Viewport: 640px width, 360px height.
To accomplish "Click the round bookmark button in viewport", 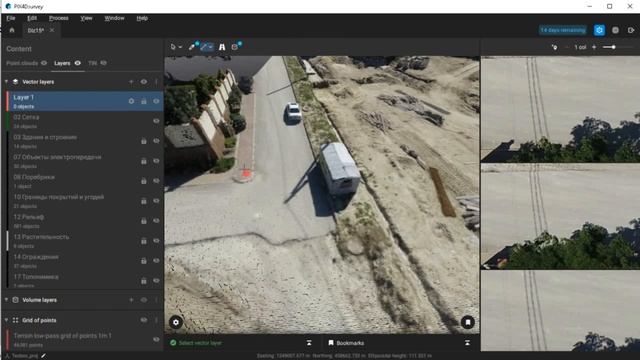I will [468, 322].
